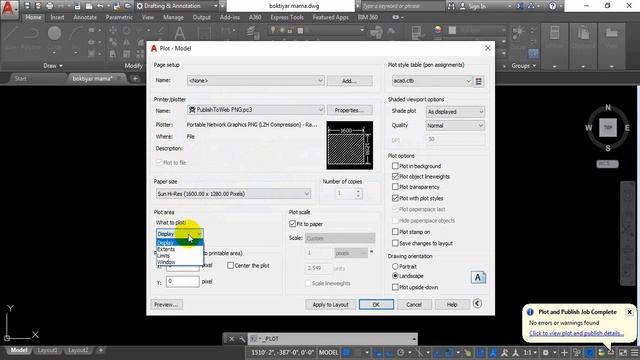This screenshot has width=640, height=360.
Task: Open the plot style table acad.ctb dropdown
Action: tap(432, 81)
